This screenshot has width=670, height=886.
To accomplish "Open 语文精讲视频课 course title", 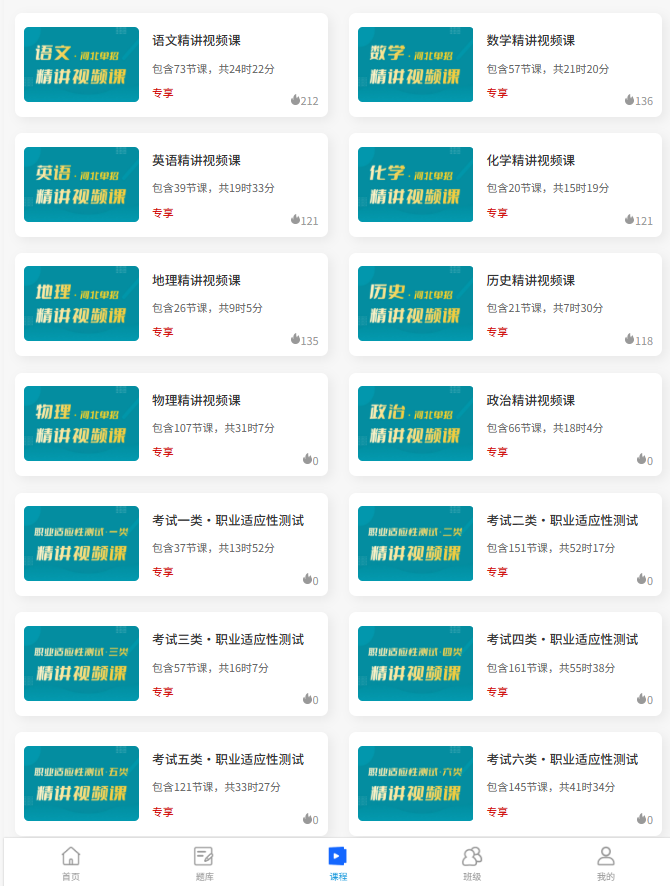I will [196, 41].
